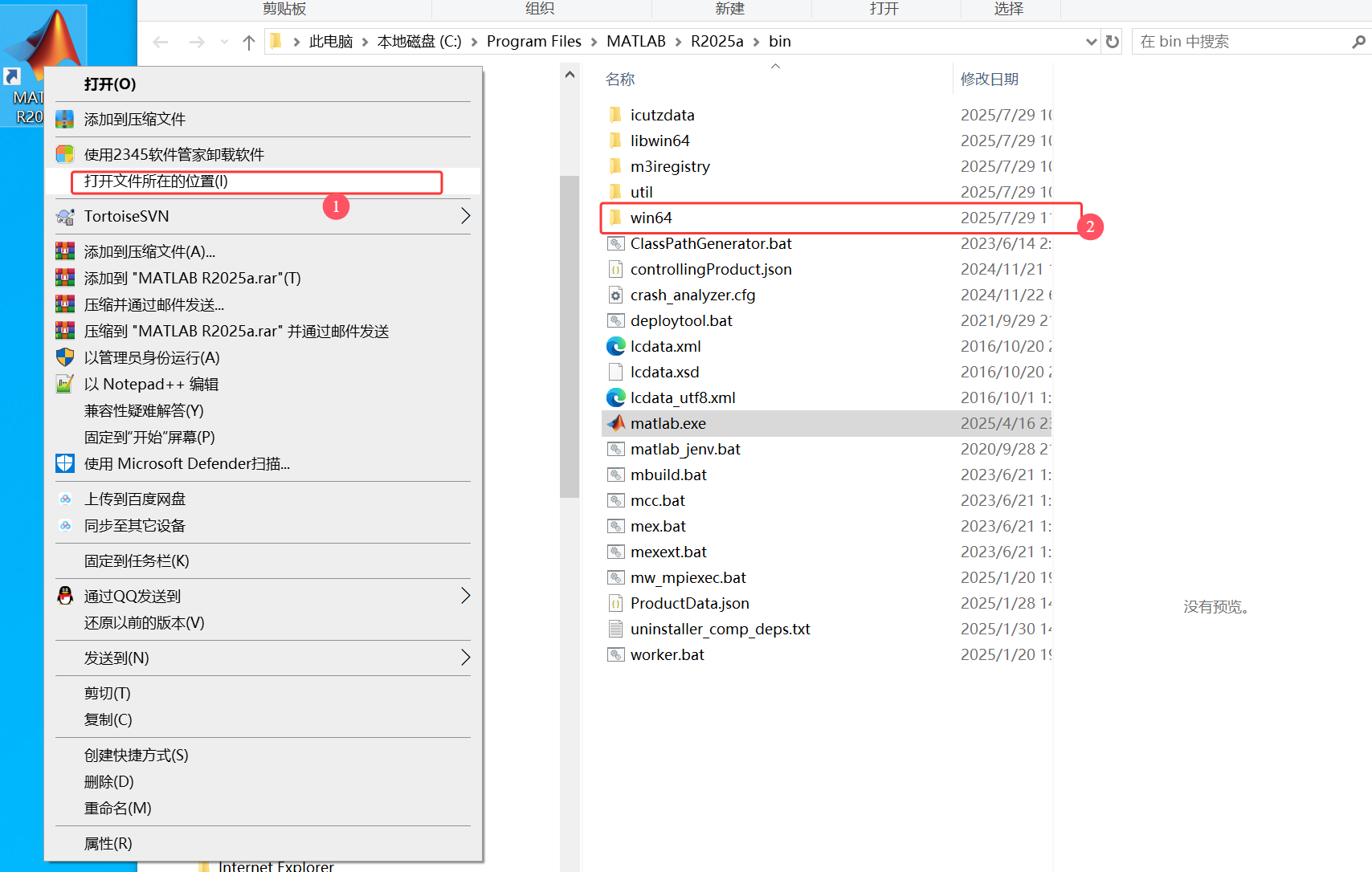Viewport: 1372px width, 872px height.
Task: Click the navigation pane scrollbar up arrow
Action: coord(570,75)
